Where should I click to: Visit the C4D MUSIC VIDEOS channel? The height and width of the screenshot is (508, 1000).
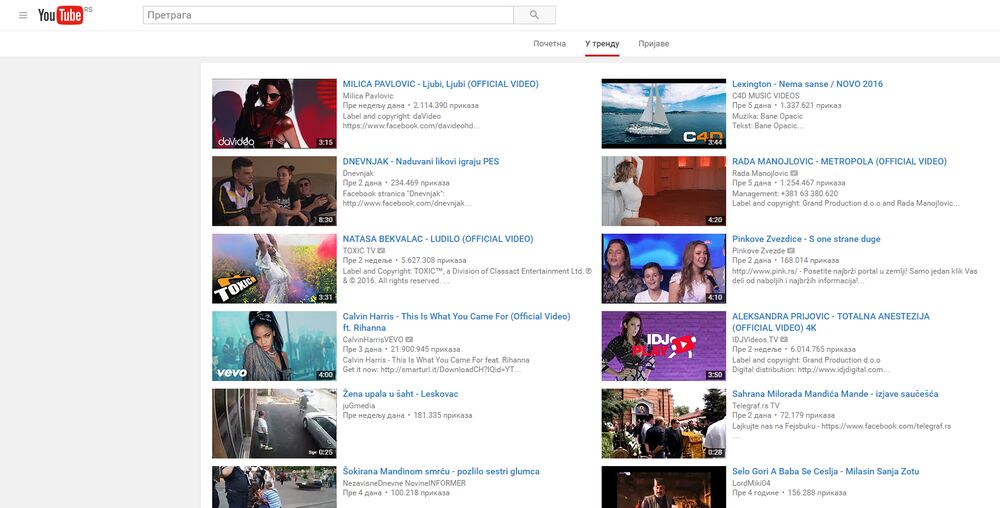(x=765, y=95)
